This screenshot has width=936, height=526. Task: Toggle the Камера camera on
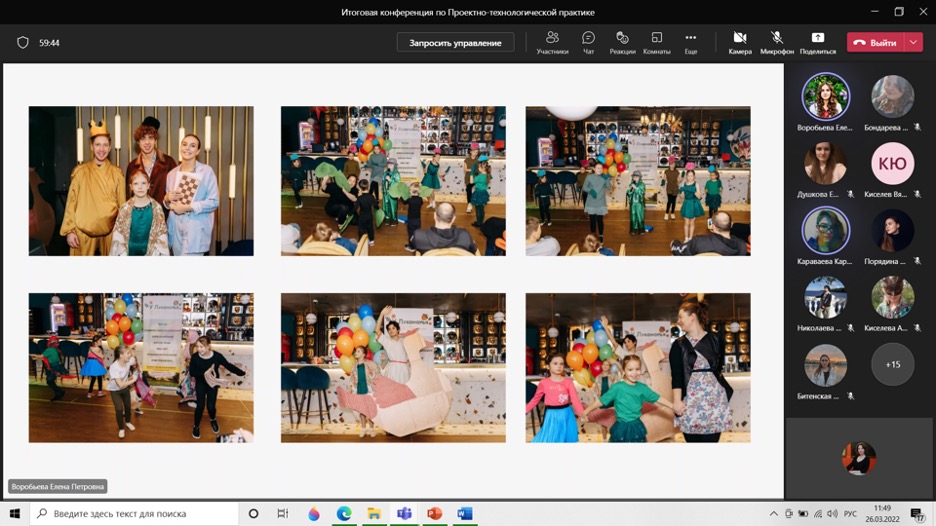click(x=740, y=42)
